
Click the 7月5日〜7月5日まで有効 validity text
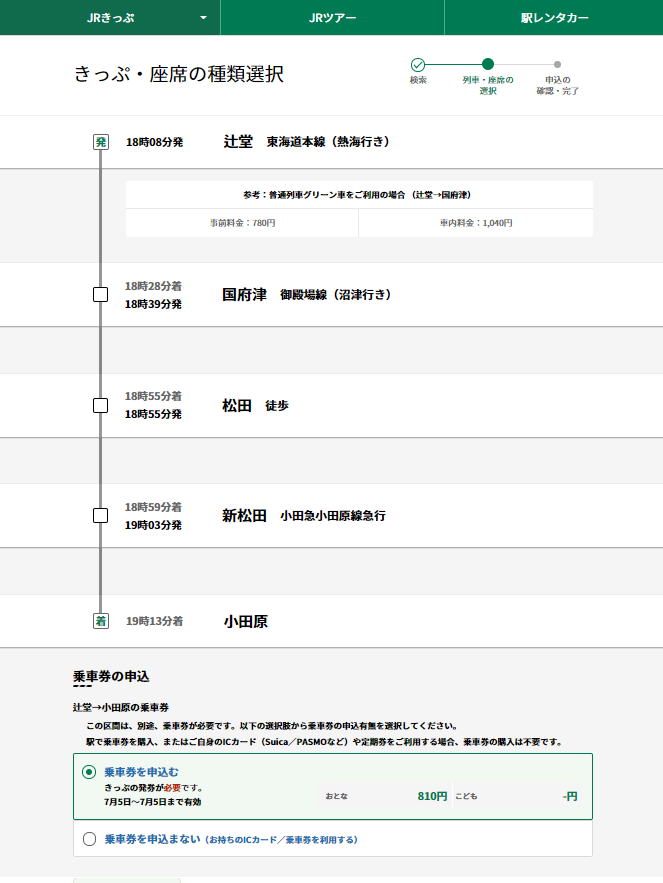click(153, 802)
